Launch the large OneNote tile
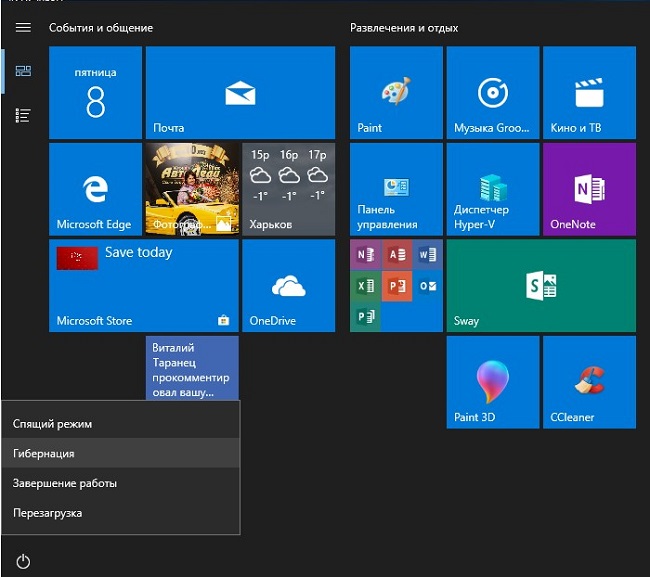The height and width of the screenshot is (577, 650). point(589,189)
